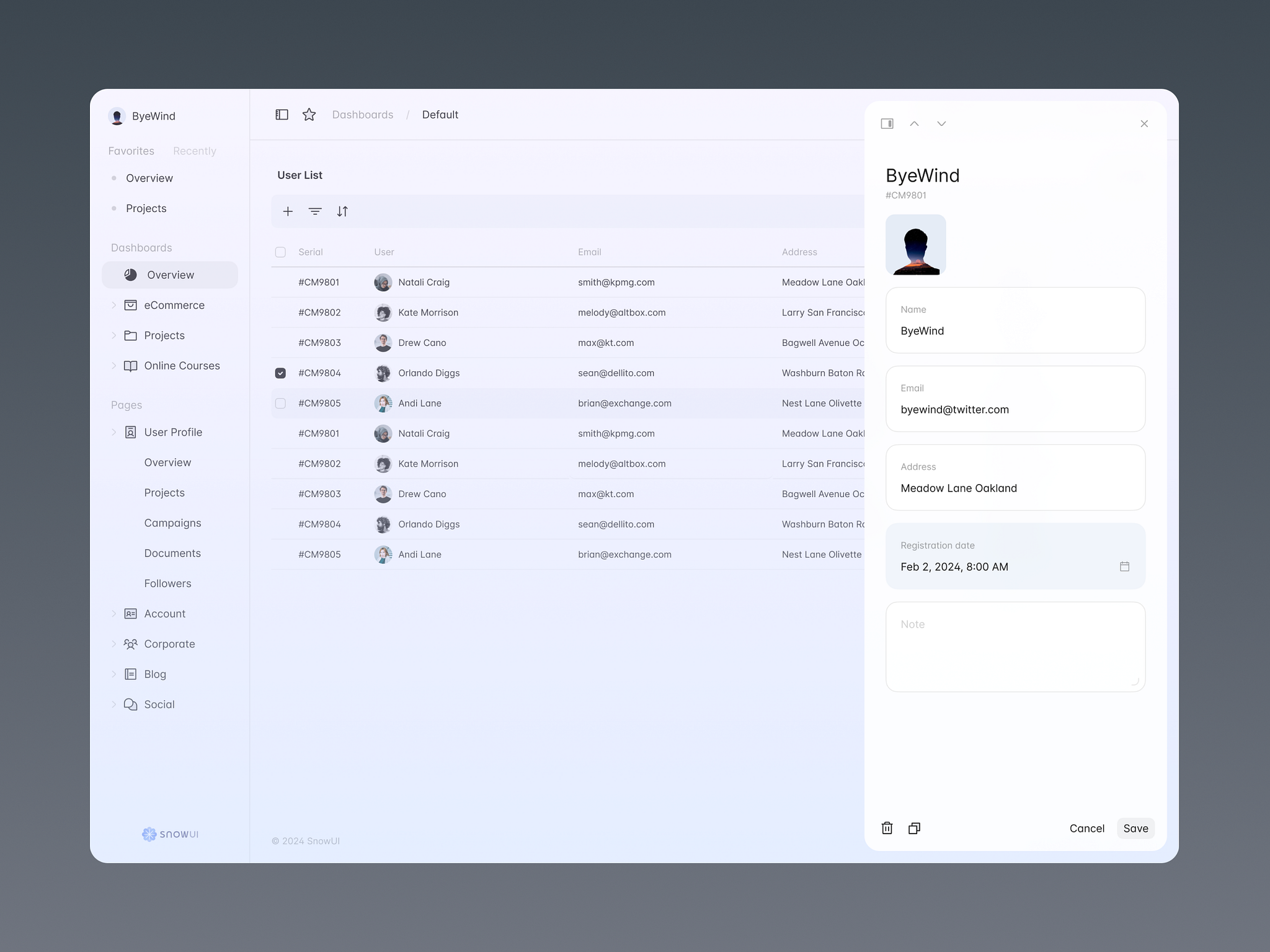
Task: Uncheck the #CM9804 Orlando Diggs row
Action: pyautogui.click(x=280, y=372)
